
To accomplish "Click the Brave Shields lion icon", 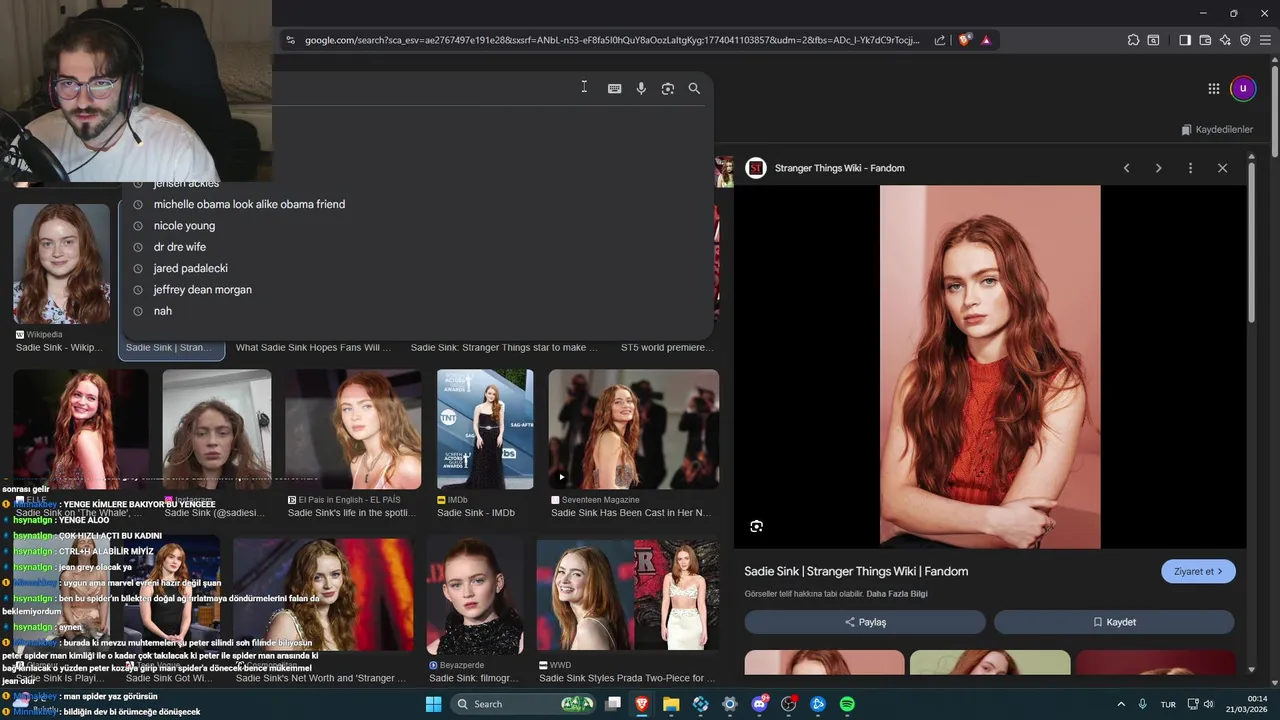I will click(x=965, y=40).
